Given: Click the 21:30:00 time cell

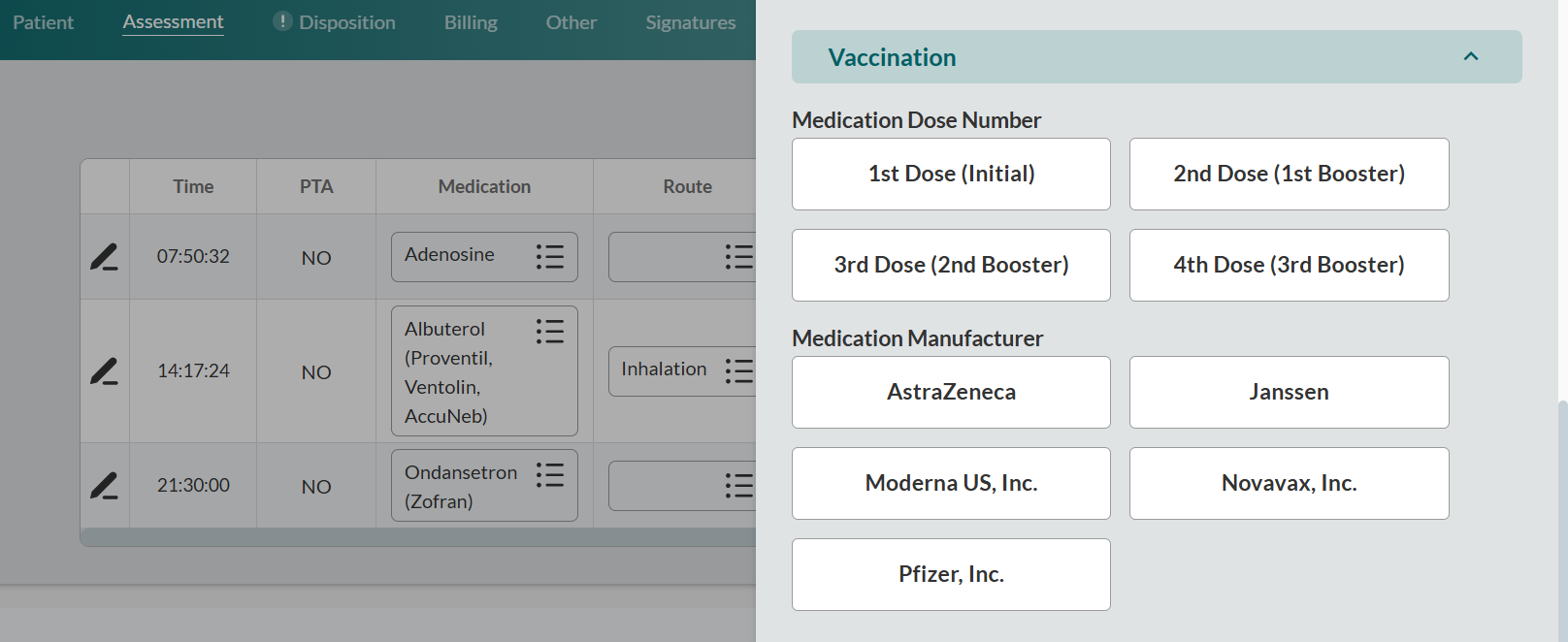Looking at the screenshot, I should [192, 485].
